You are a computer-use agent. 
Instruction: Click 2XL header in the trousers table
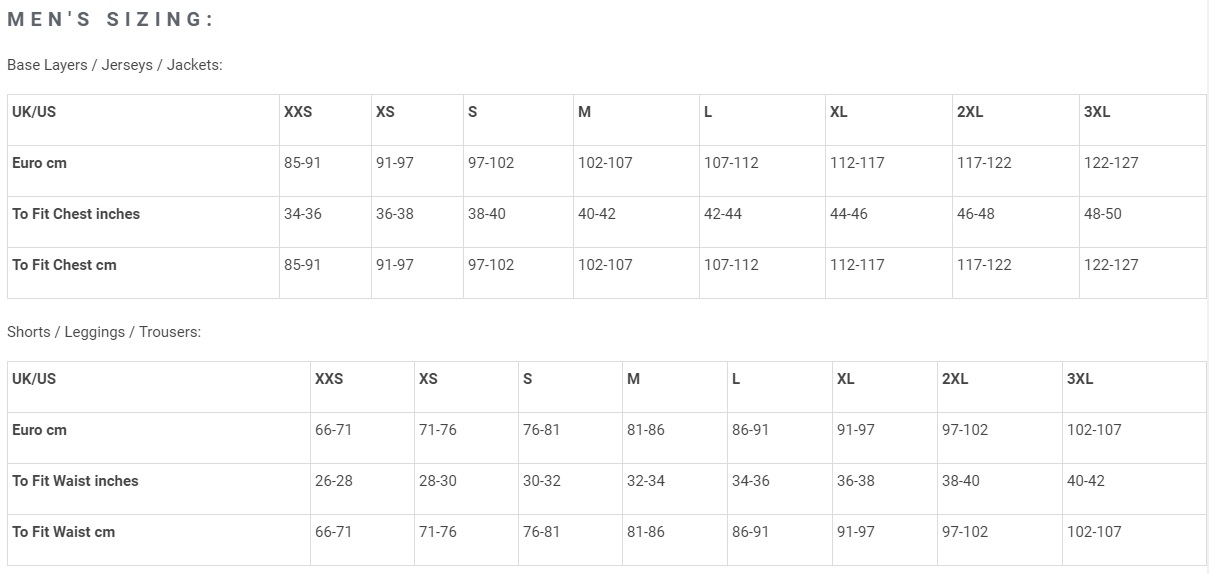[x=955, y=379]
